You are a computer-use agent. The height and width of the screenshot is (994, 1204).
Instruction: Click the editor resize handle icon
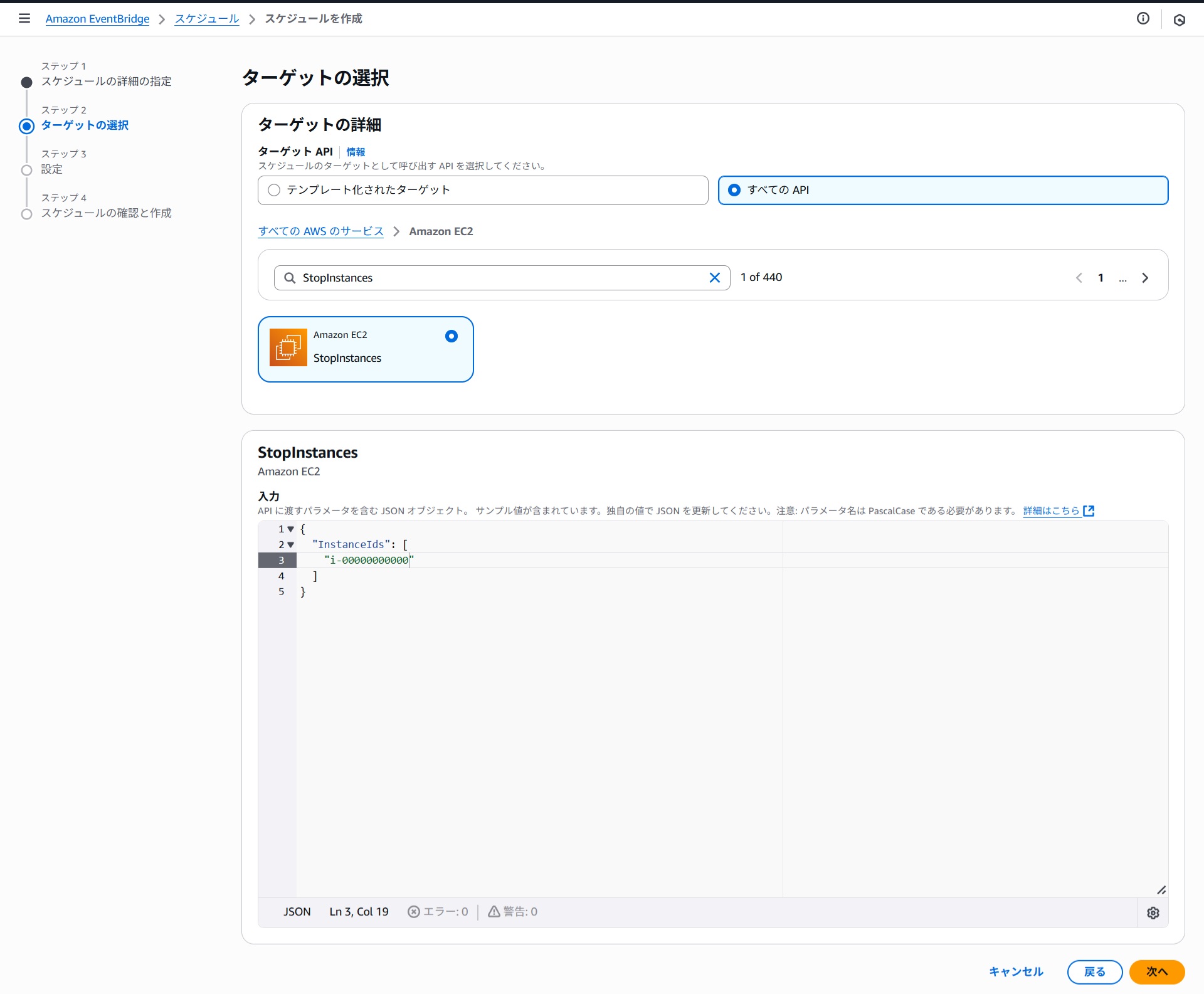click(1161, 890)
